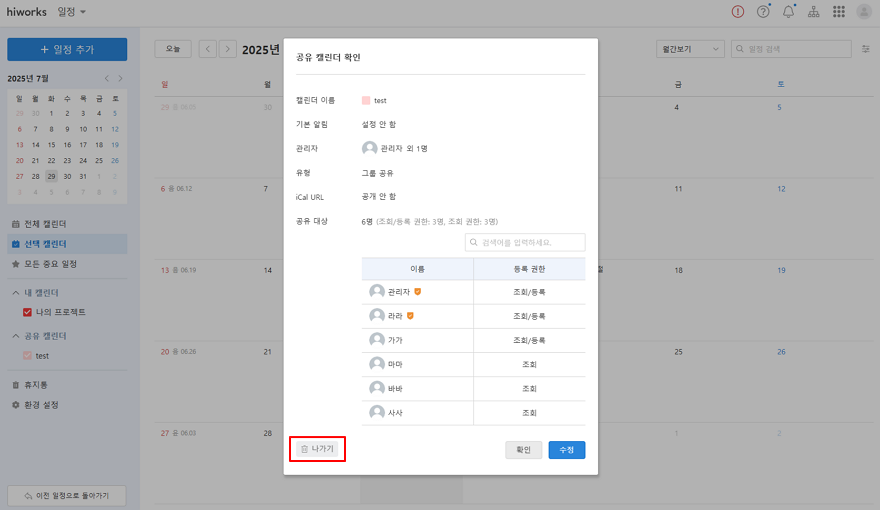Image resolution: width=880 pixels, height=510 pixels.
Task: Click the share target search field
Action: pos(525,242)
